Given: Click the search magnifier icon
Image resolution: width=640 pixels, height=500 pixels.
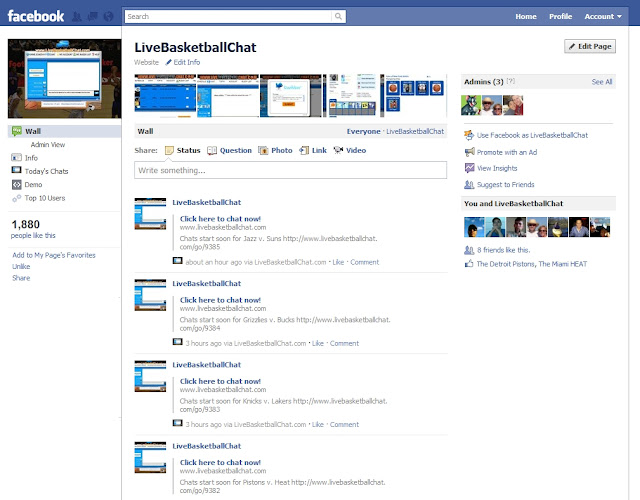Looking at the screenshot, I should point(338,16).
